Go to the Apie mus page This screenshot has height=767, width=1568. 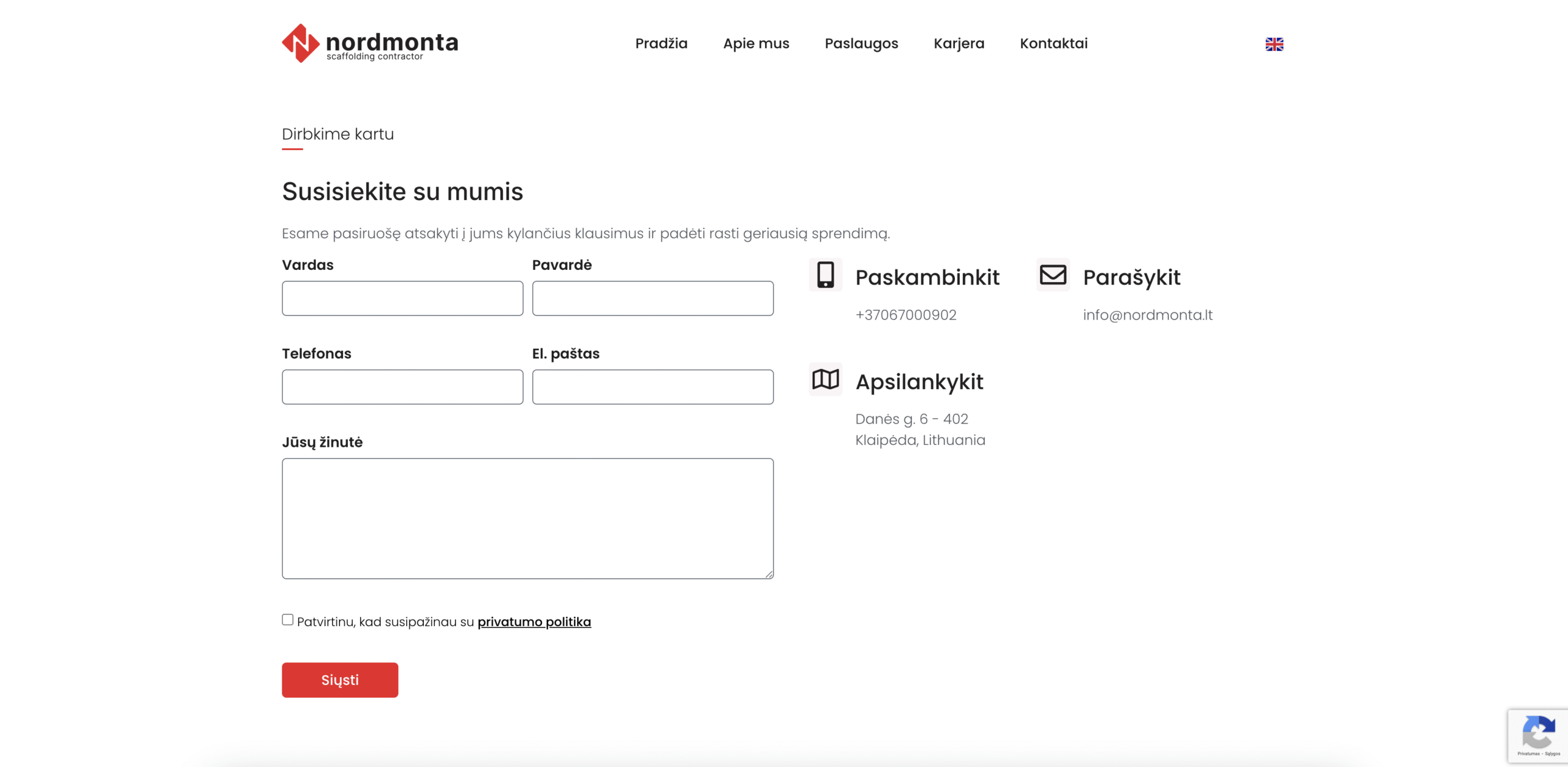tap(756, 43)
